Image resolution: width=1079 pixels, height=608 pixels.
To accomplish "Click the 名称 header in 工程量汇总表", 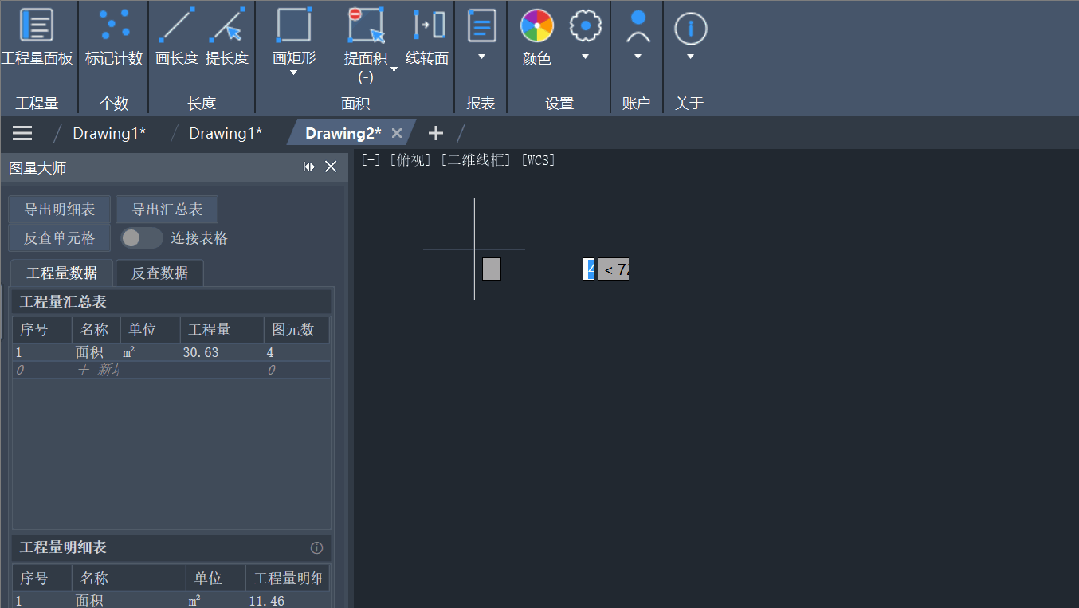I will [x=96, y=329].
